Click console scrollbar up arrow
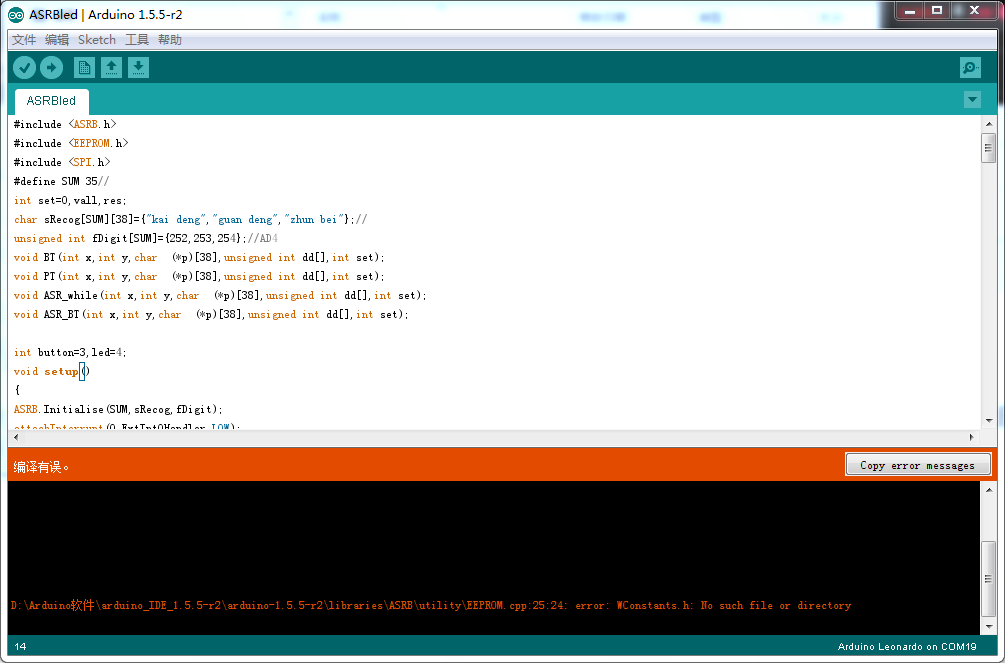The width and height of the screenshot is (1005, 663). tap(988, 489)
